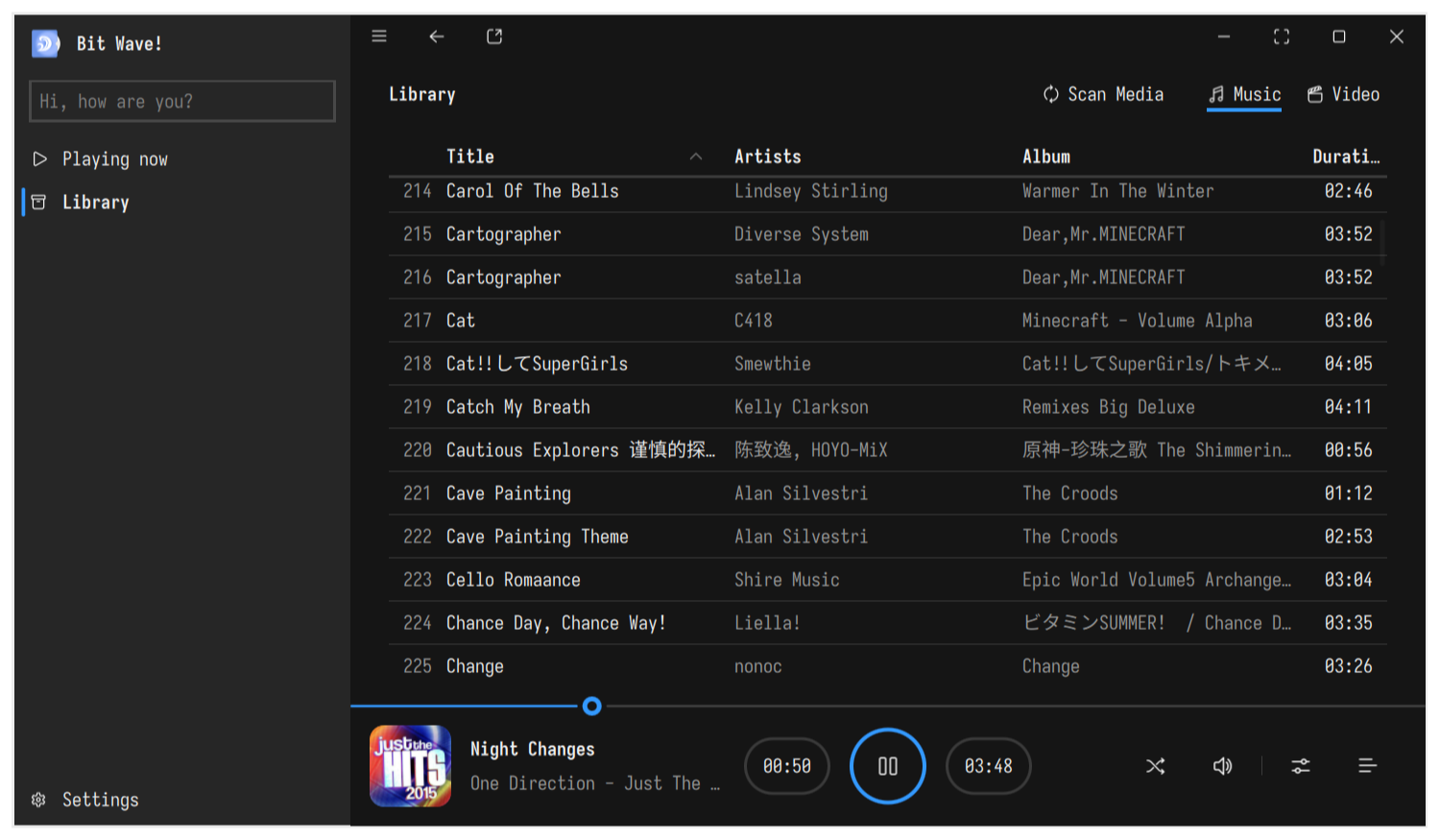The width and height of the screenshot is (1440, 840).
Task: Click the Scan Media button
Action: tap(1104, 94)
